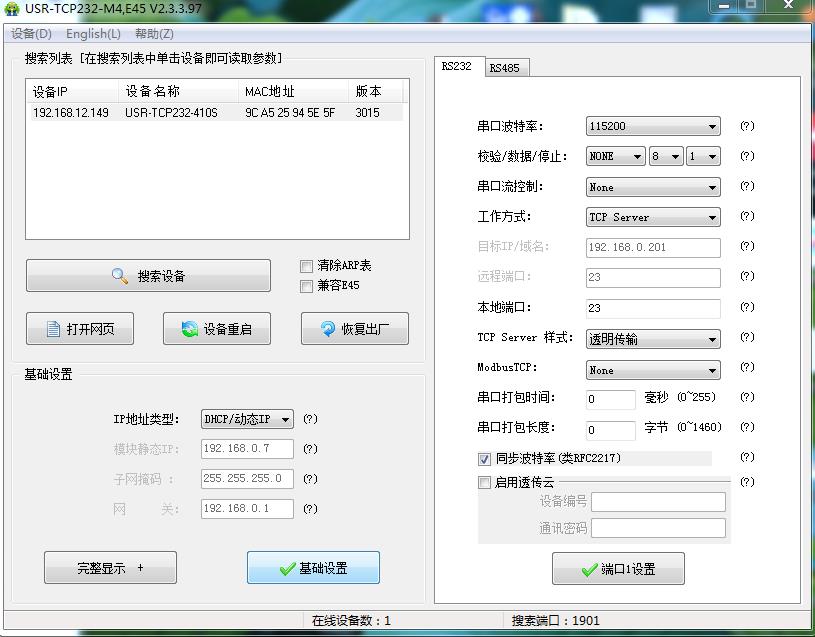This screenshot has width=815, height=637.
Task: Click the magnifier icon on 搜索设备 button
Action: (x=120, y=276)
